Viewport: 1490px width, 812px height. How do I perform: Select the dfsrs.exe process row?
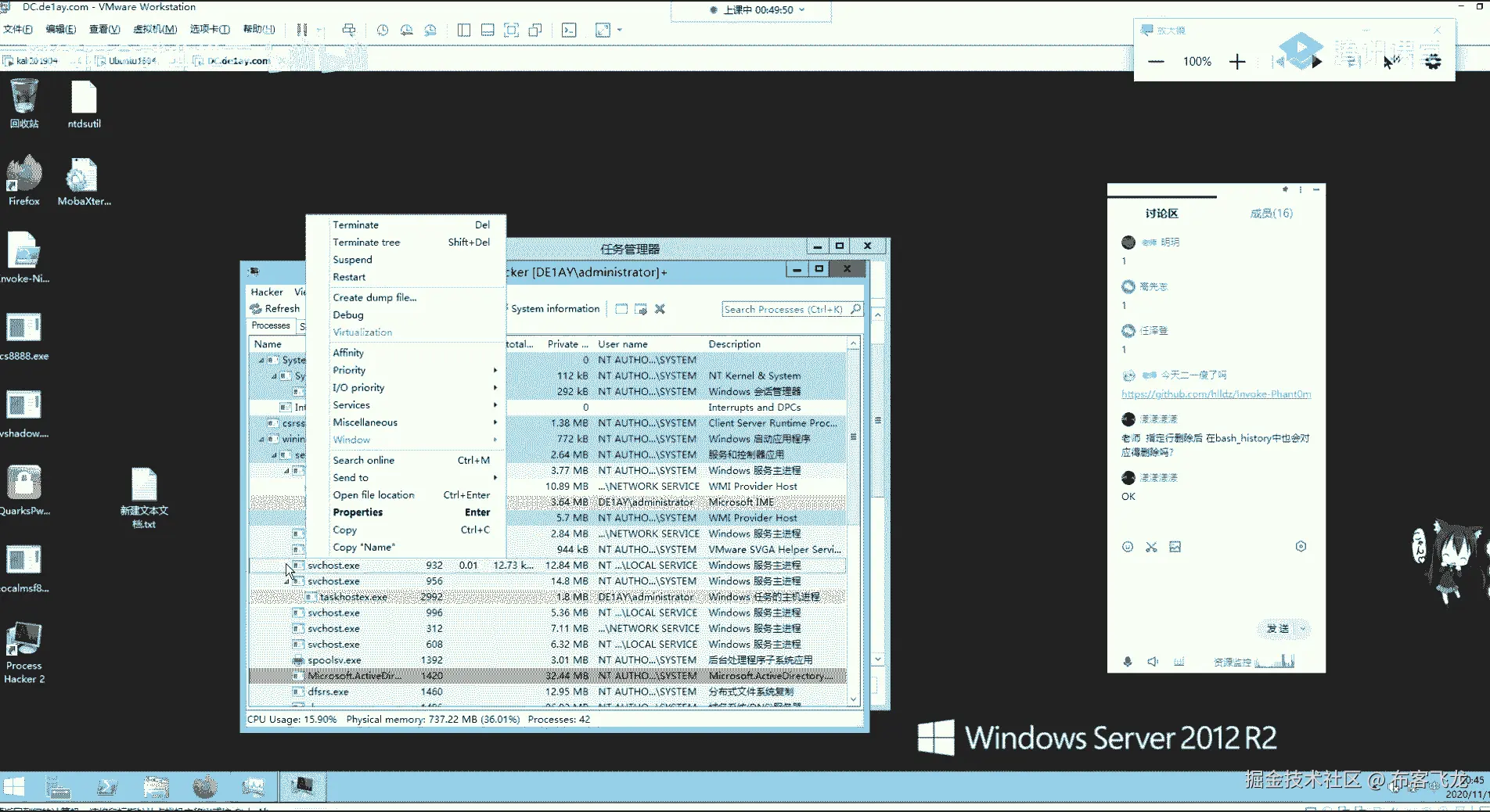(547, 692)
